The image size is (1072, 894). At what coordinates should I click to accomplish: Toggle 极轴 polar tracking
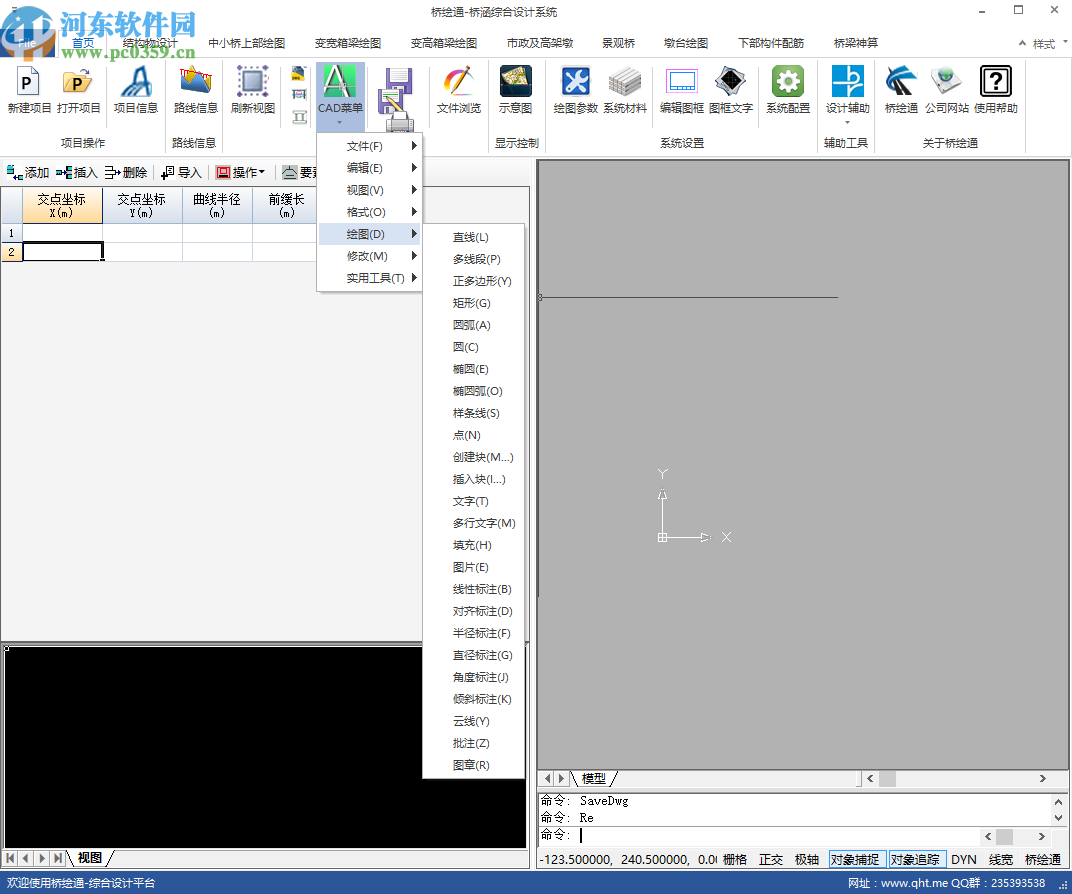[807, 860]
